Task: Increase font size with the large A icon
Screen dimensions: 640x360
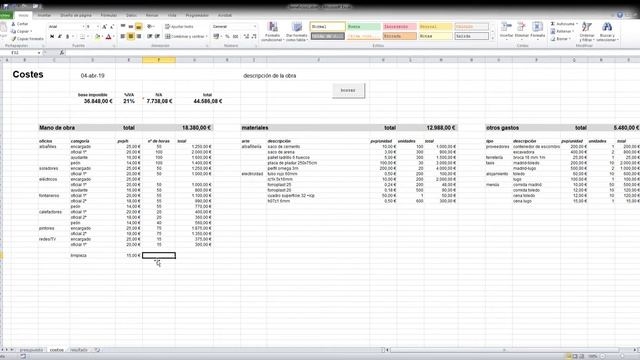Action: pos(104,27)
